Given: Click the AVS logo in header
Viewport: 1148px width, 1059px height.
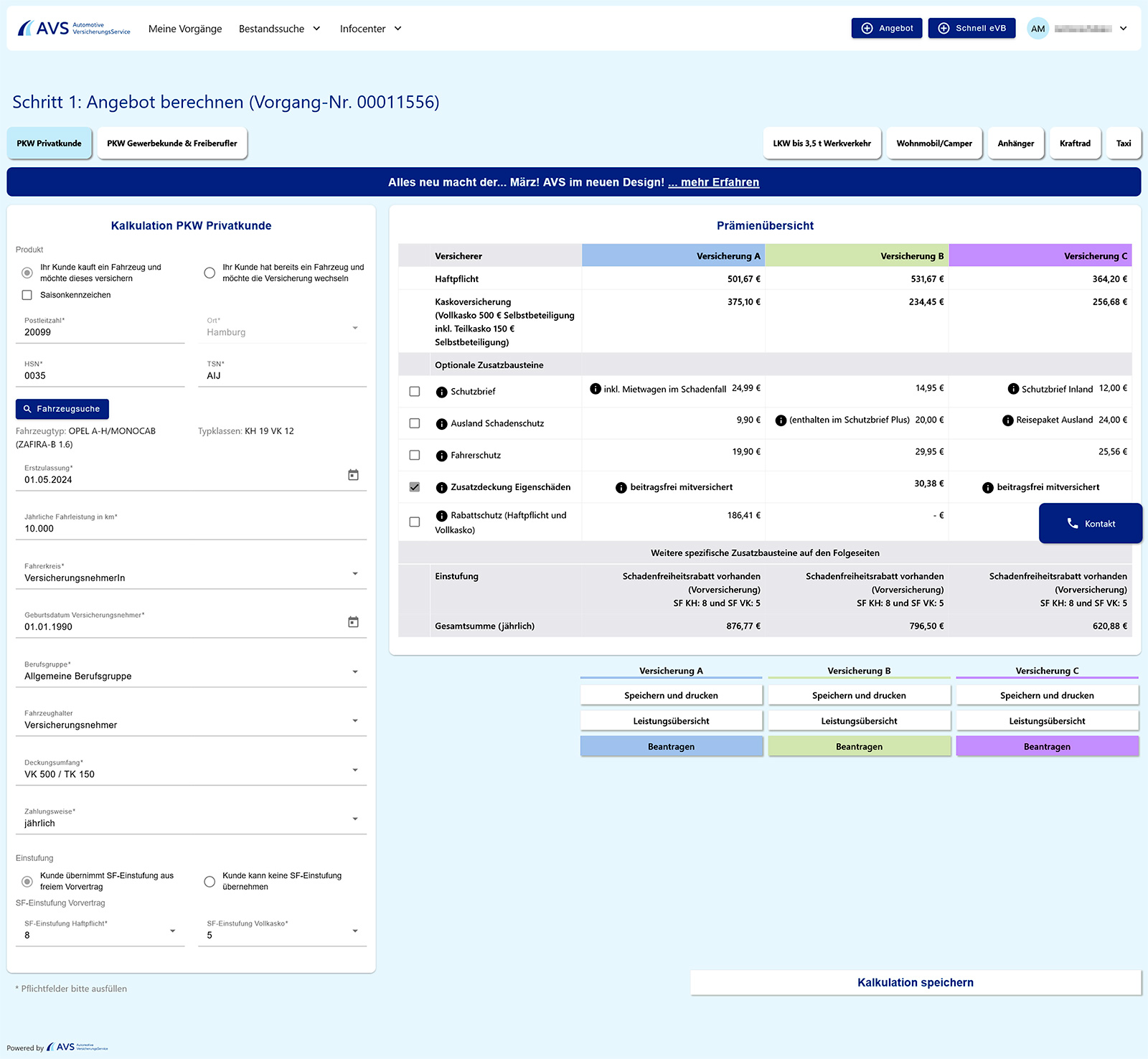Looking at the screenshot, I should click(x=74, y=28).
